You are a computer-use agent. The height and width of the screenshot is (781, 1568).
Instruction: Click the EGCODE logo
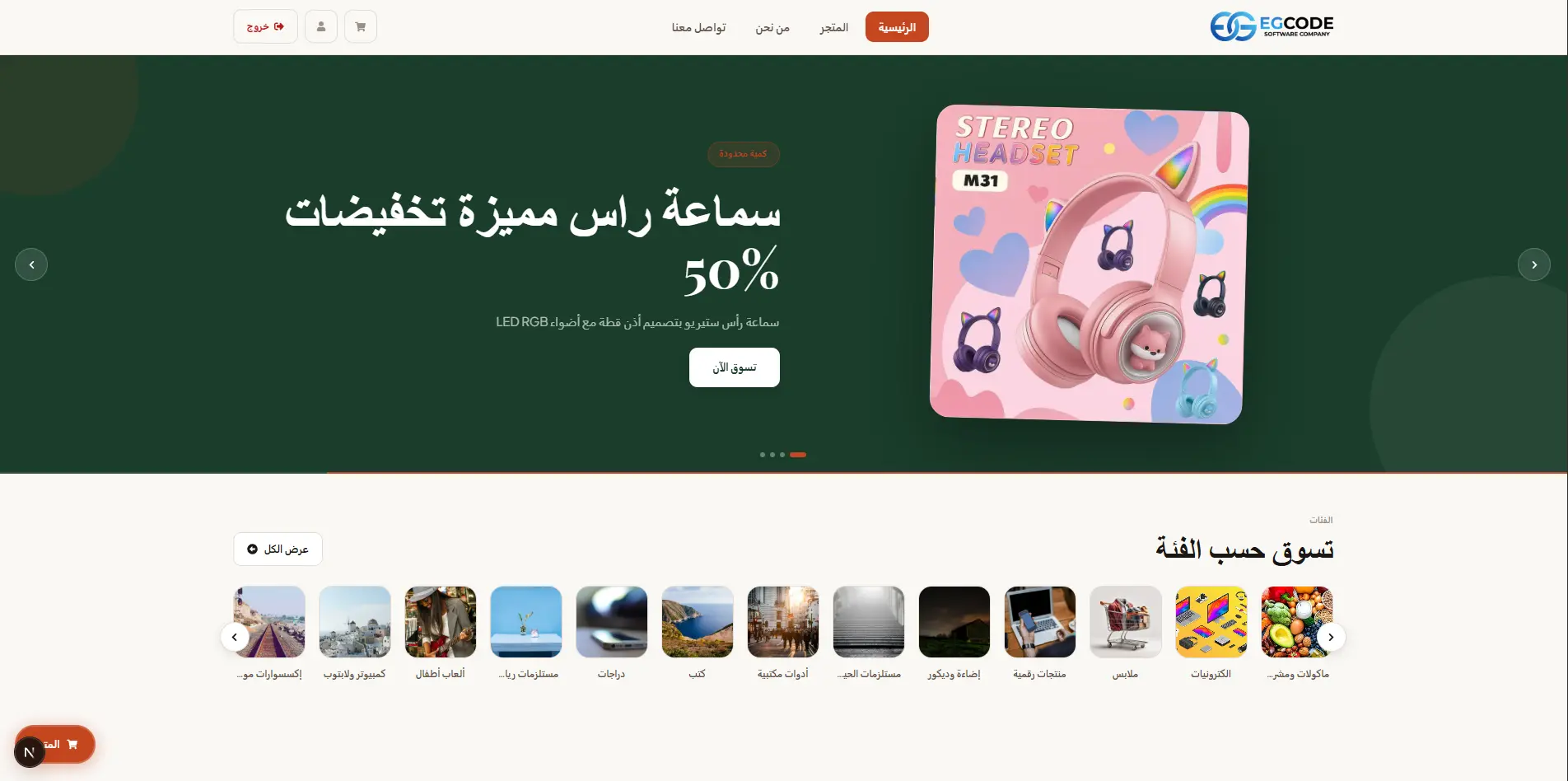click(1272, 26)
